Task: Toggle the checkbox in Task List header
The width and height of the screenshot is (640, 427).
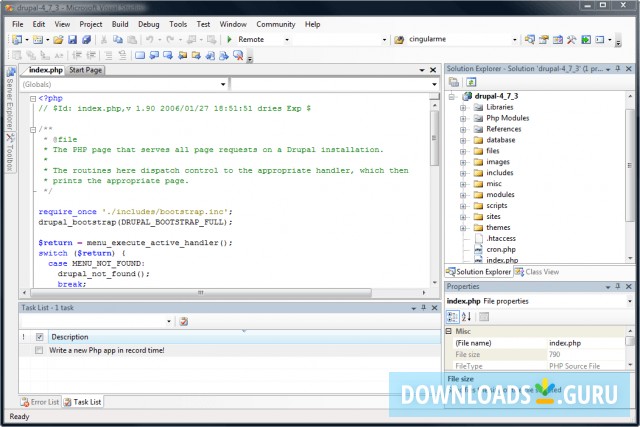Action: tap(39, 337)
